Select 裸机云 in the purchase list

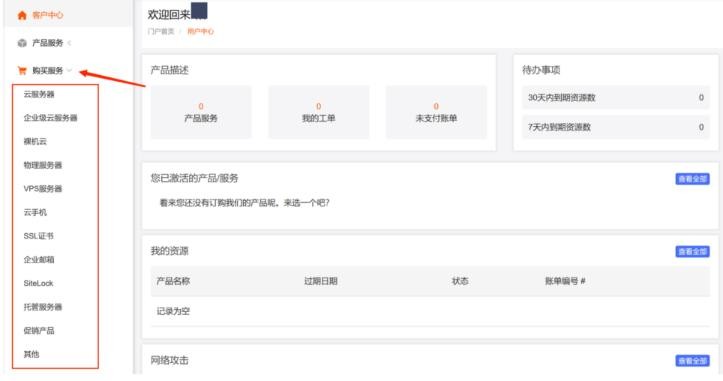click(35, 141)
